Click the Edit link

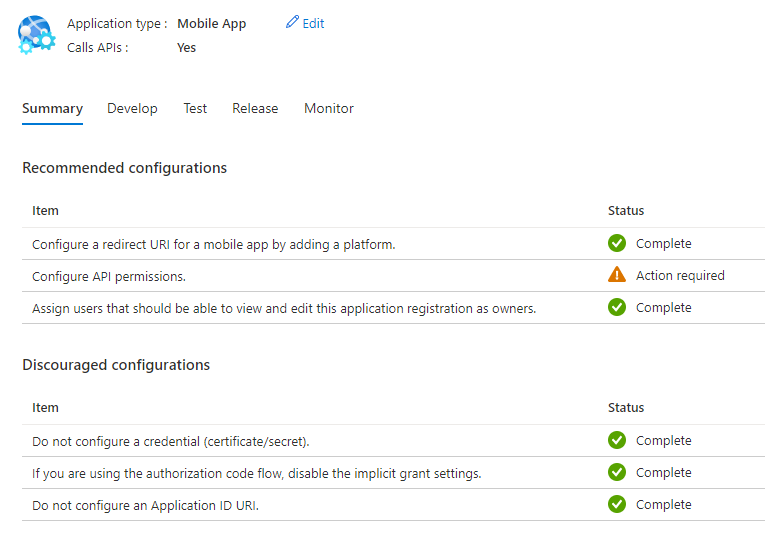(x=313, y=23)
